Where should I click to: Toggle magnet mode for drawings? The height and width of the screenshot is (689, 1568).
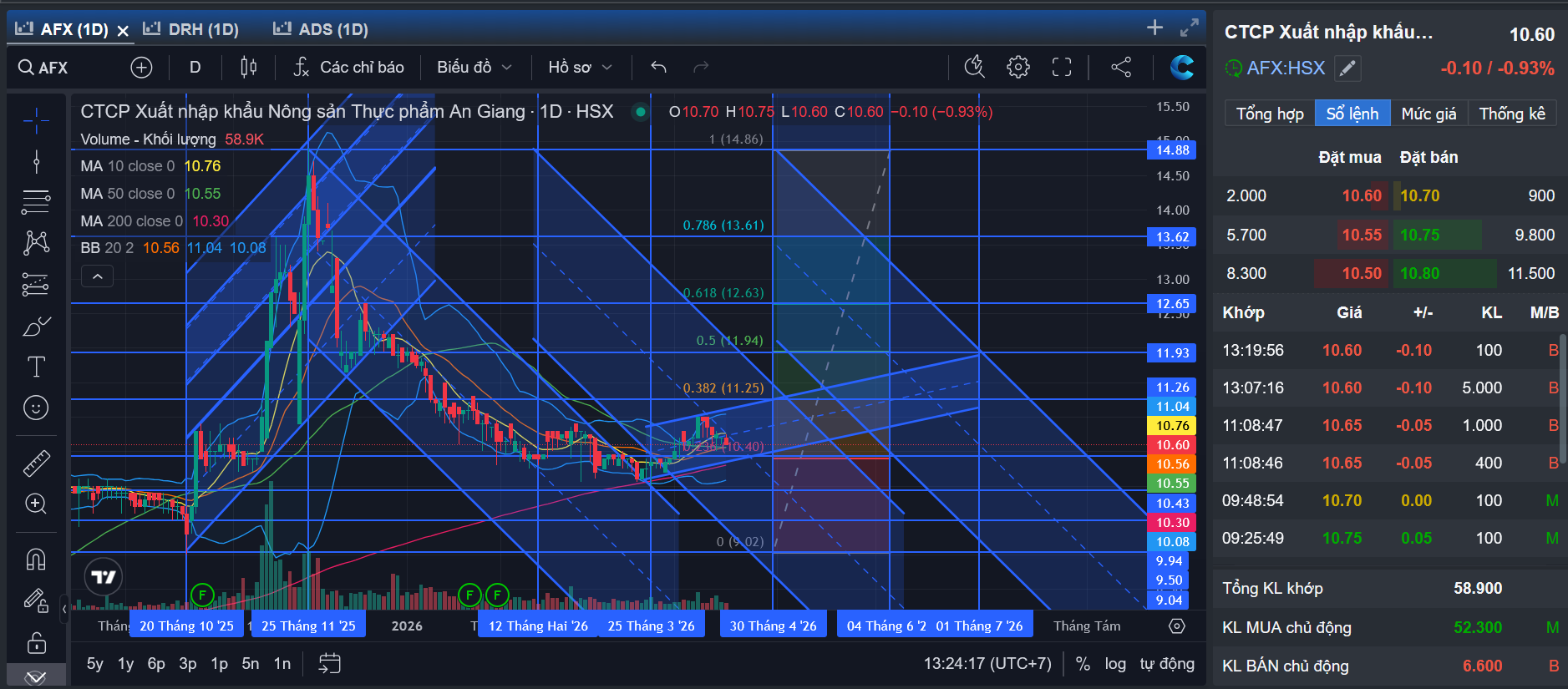point(36,559)
